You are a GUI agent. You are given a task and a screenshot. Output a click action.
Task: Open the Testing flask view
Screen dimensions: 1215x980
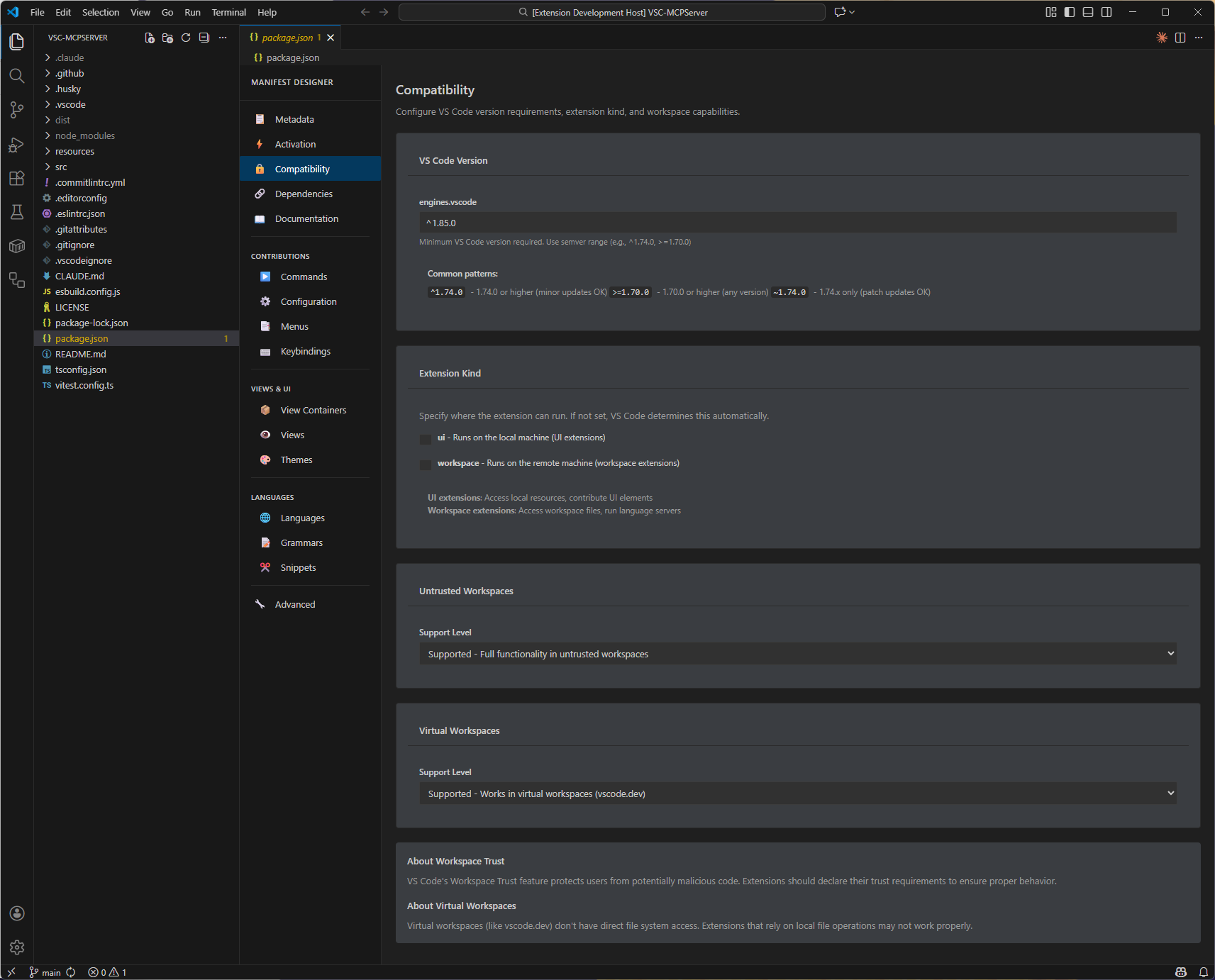point(17,212)
